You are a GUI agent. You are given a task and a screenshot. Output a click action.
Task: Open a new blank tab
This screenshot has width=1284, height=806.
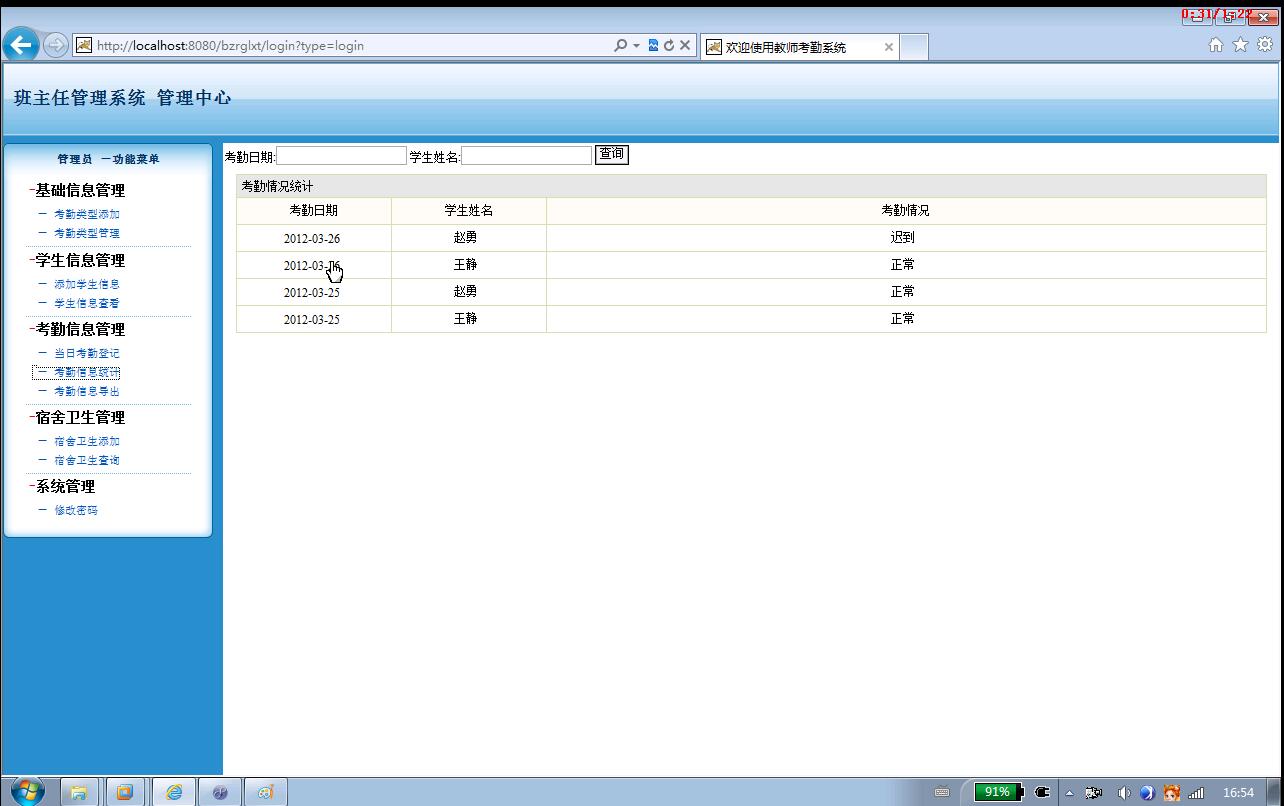(914, 47)
